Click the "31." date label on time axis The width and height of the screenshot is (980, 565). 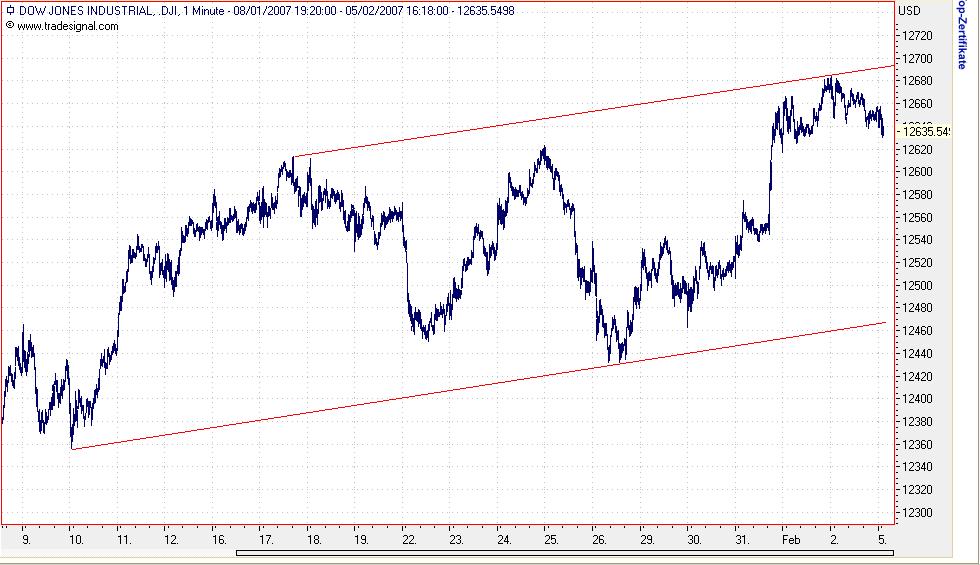pos(742,539)
